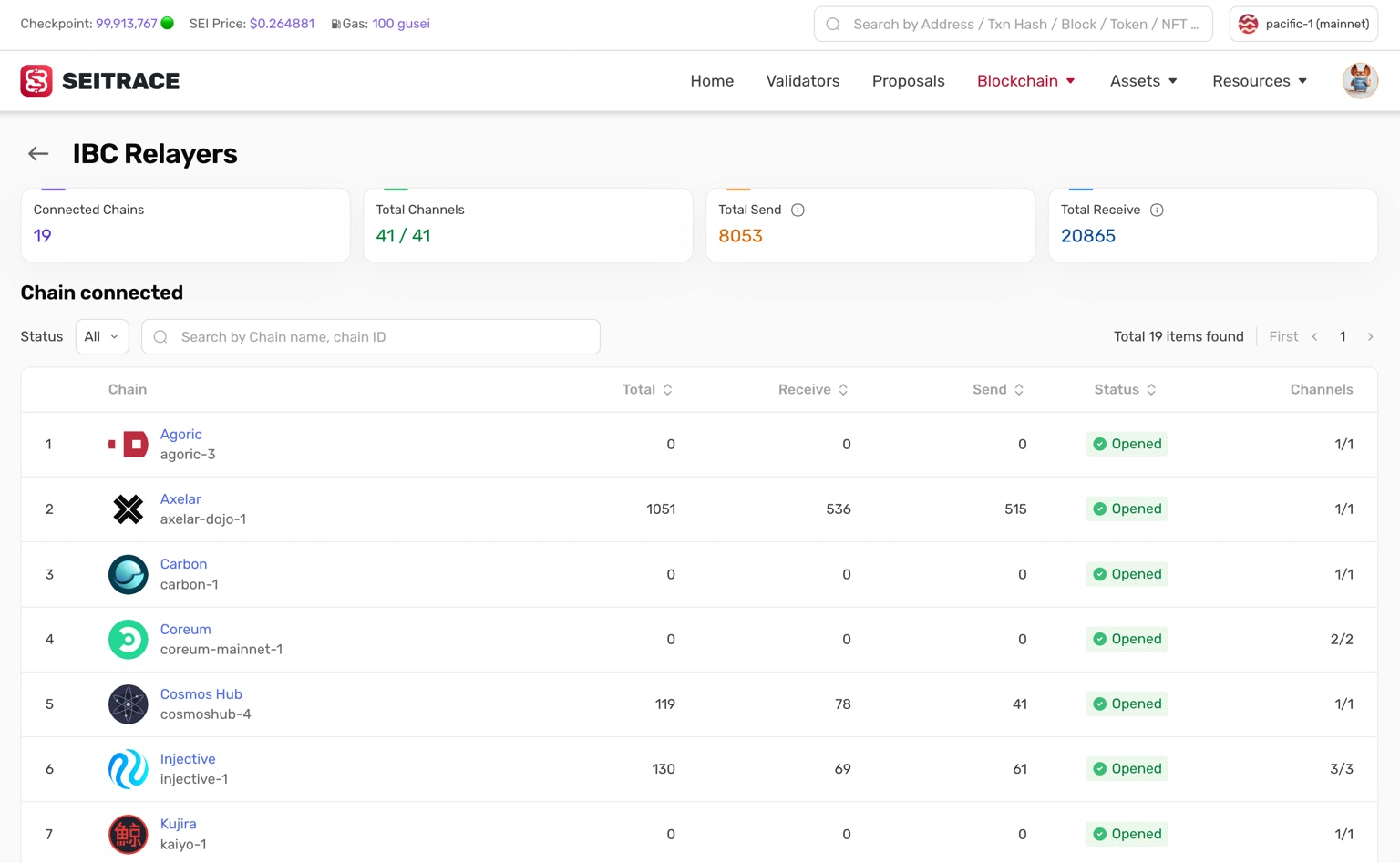Viewport: 1400px width, 863px height.
Task: Open the Kujira chain link
Action: (x=179, y=824)
